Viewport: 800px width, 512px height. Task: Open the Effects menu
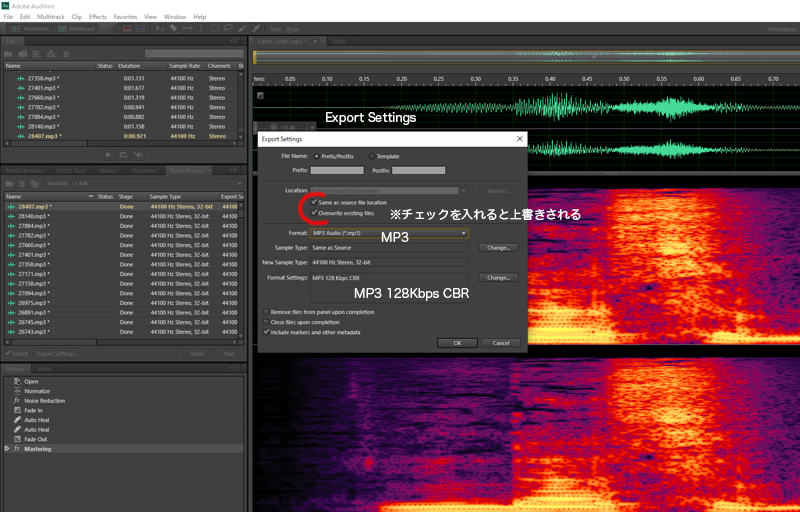pos(98,17)
